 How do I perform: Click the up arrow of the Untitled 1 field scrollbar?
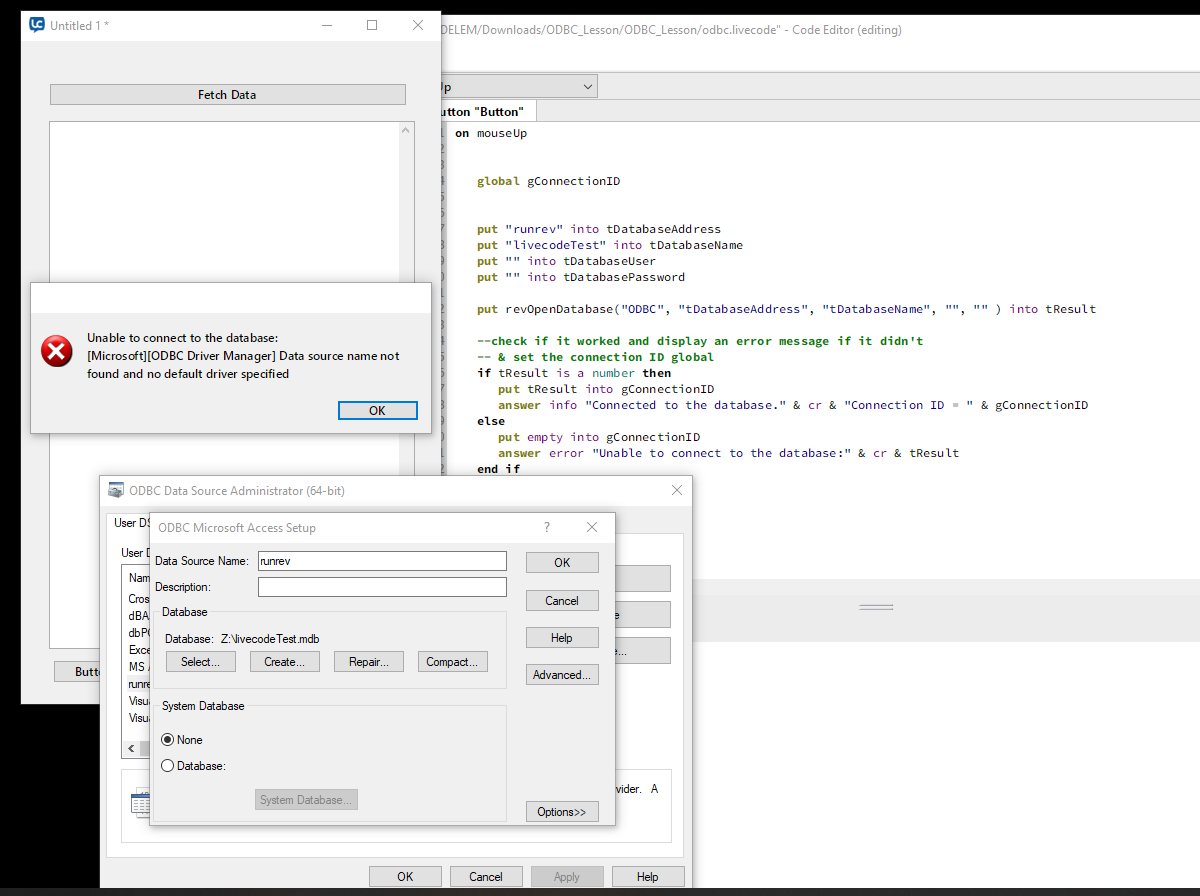point(406,130)
